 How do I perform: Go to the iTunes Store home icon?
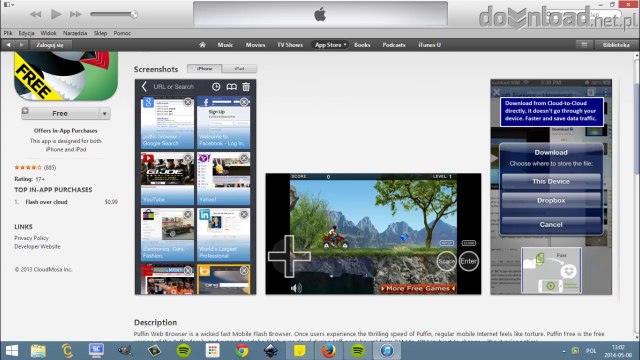pyautogui.click(x=202, y=45)
